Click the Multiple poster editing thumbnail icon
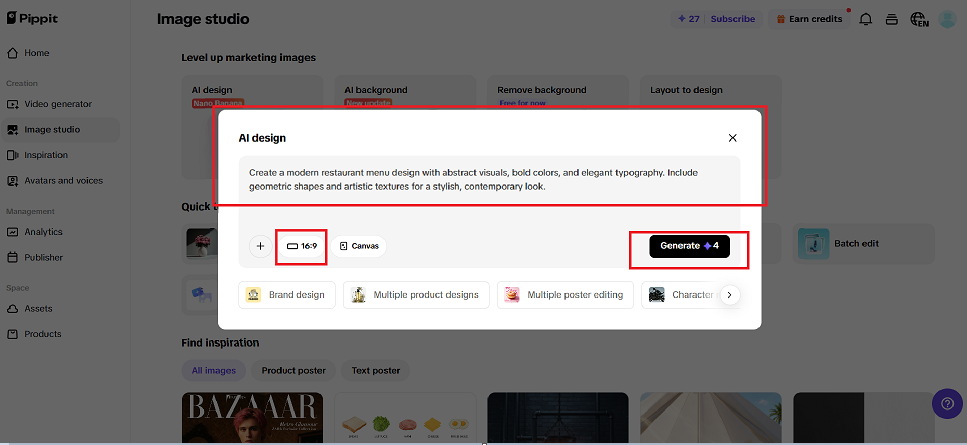This screenshot has height=445, width=967. tap(512, 295)
